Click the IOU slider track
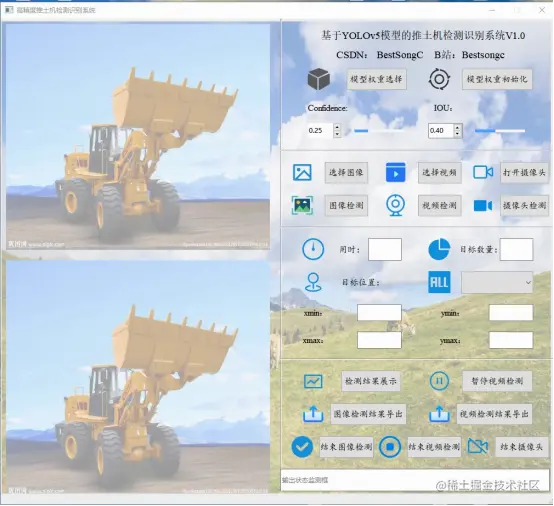Screen dimensions: 554x506 (500, 131)
